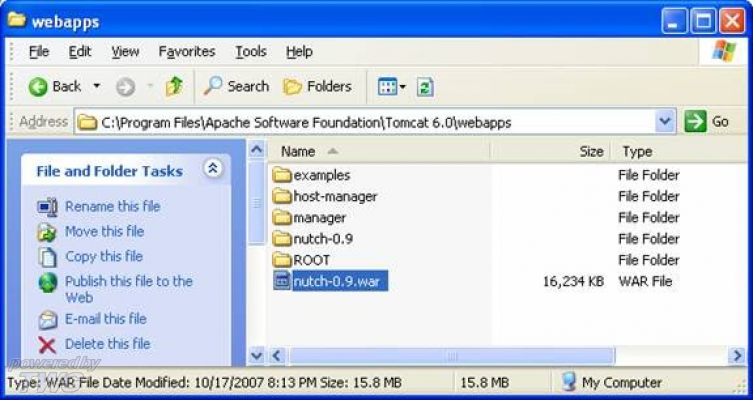Select the ROOT folder icon
This screenshot has height=400, width=753.
pos(282,260)
